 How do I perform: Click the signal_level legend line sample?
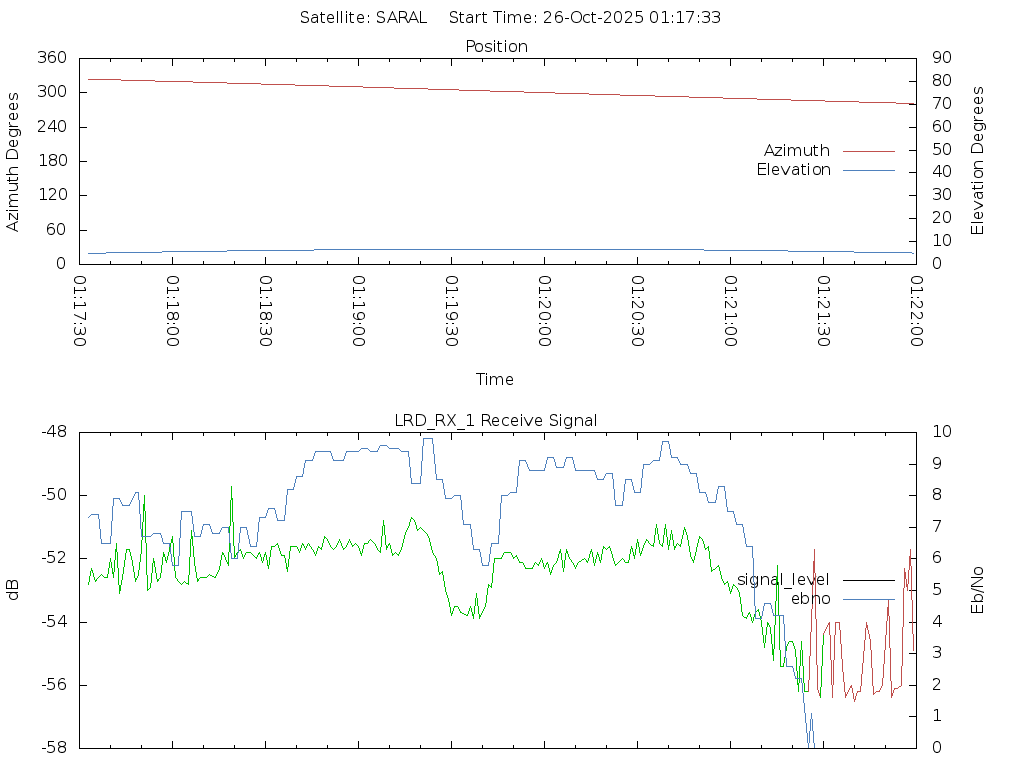(868, 580)
